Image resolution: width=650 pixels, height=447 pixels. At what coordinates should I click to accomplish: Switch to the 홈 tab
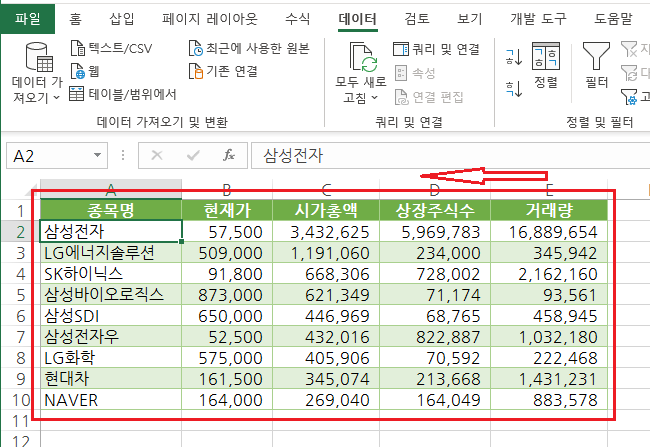75,19
